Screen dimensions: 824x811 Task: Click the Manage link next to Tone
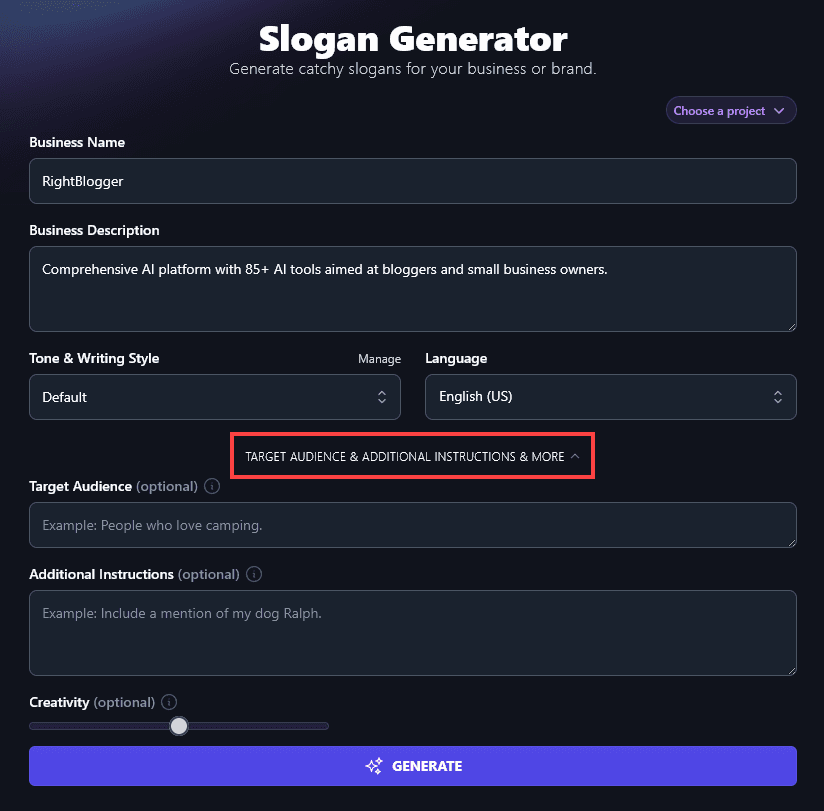tap(379, 358)
